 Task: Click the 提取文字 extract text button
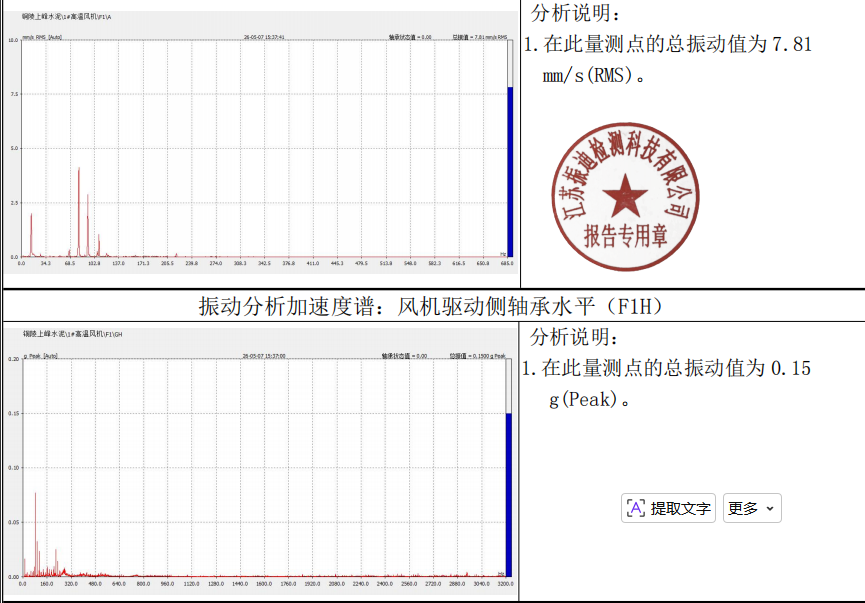668,508
